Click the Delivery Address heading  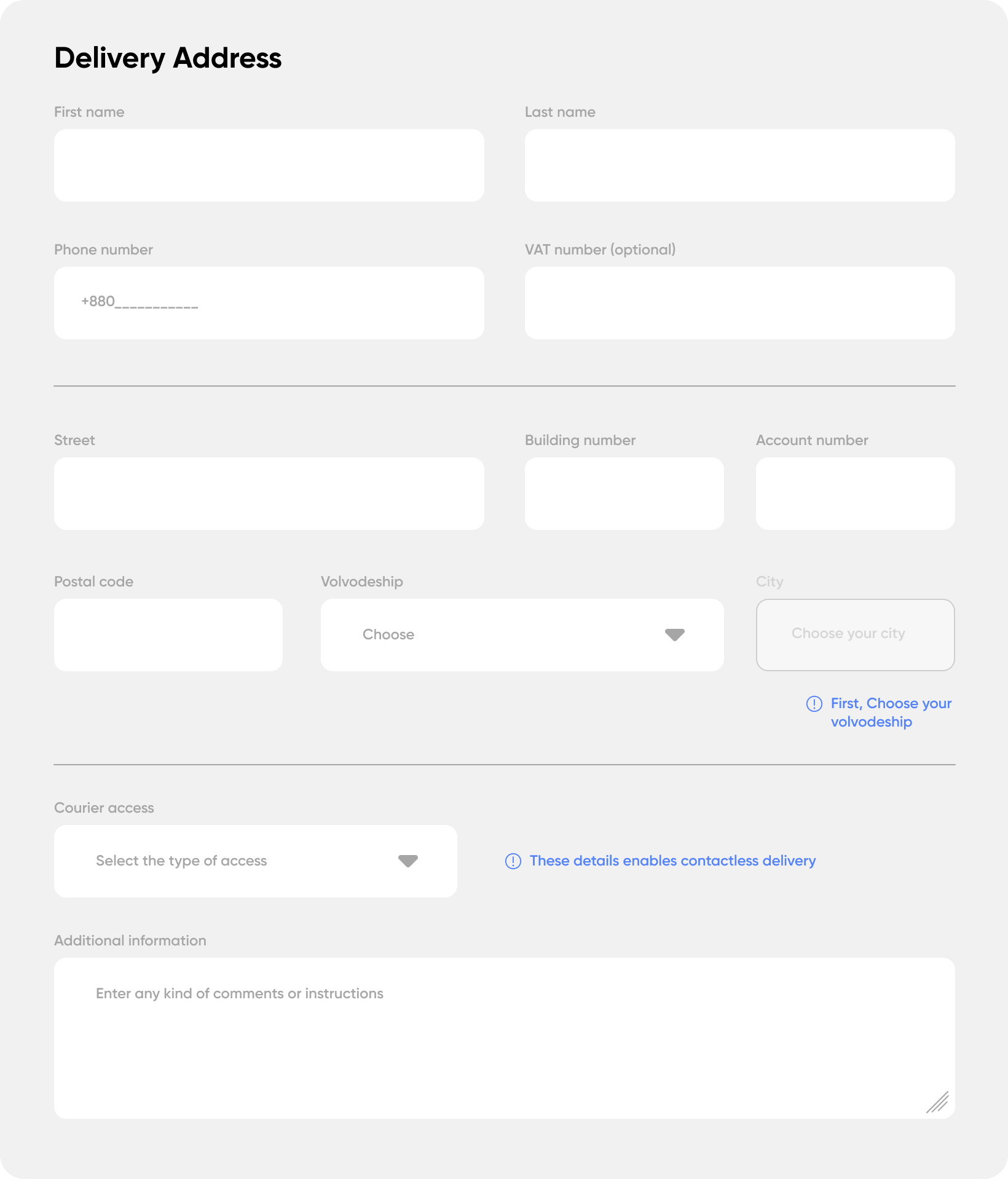click(168, 58)
